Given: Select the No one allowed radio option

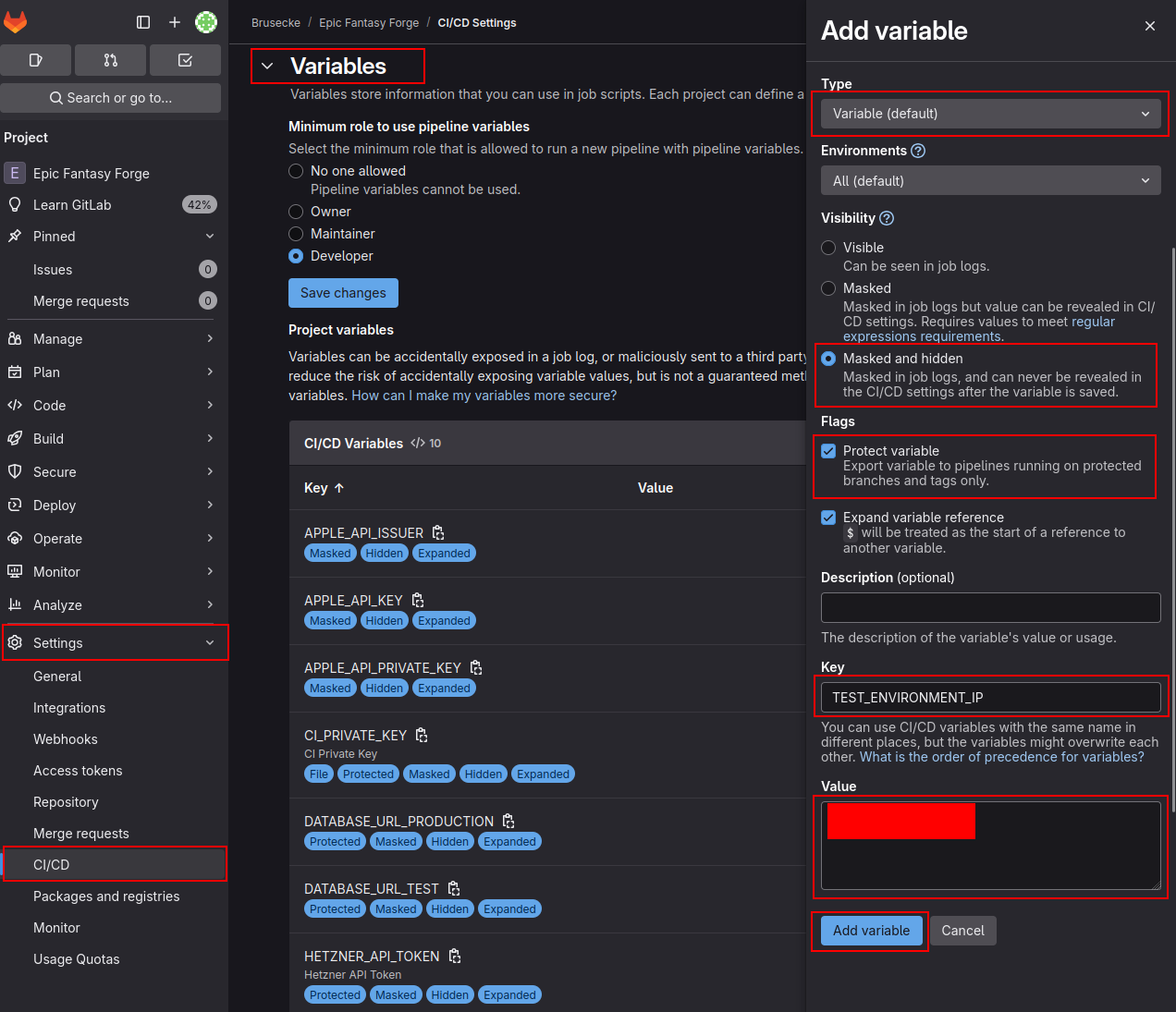Looking at the screenshot, I should (296, 171).
